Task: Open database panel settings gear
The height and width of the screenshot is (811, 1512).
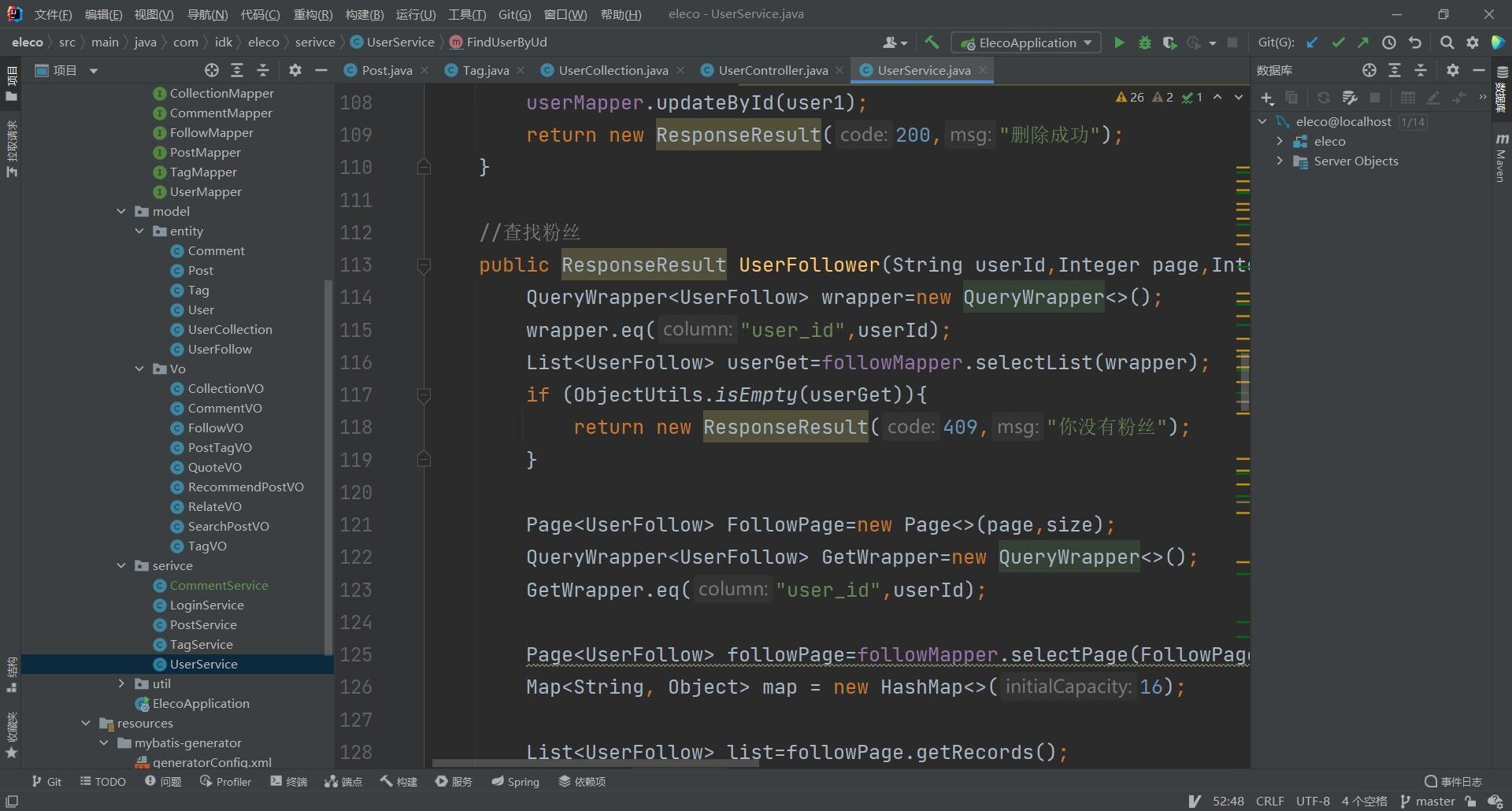Action: [1453, 70]
